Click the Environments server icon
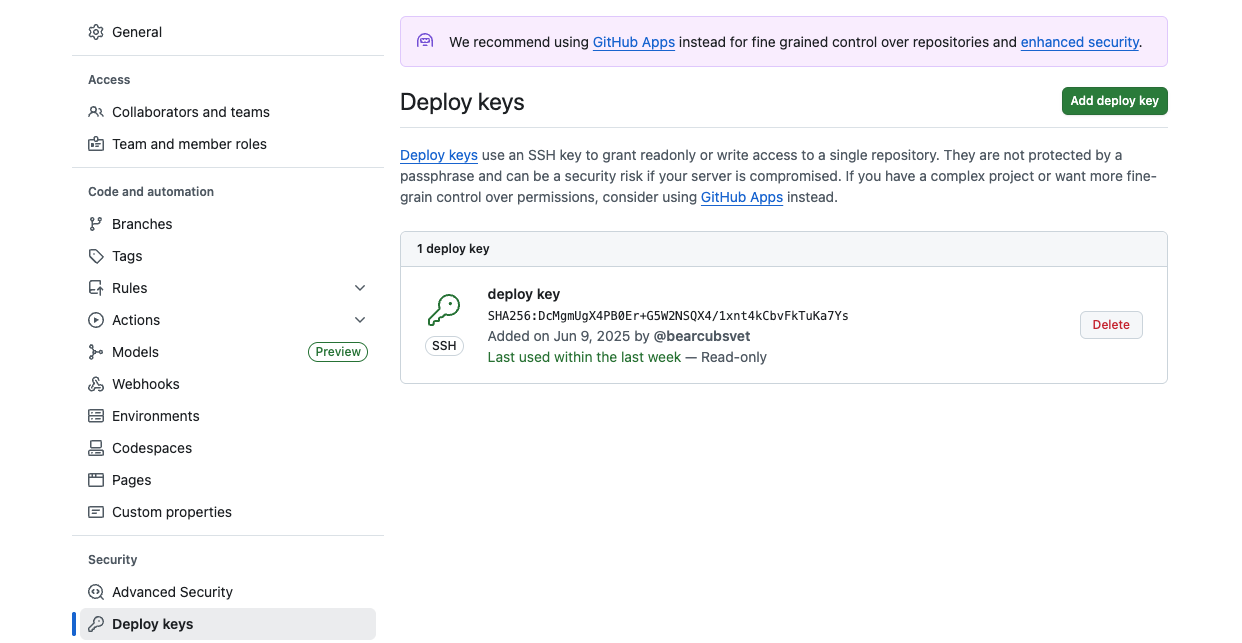This screenshot has height=643, width=1242. (x=96, y=416)
